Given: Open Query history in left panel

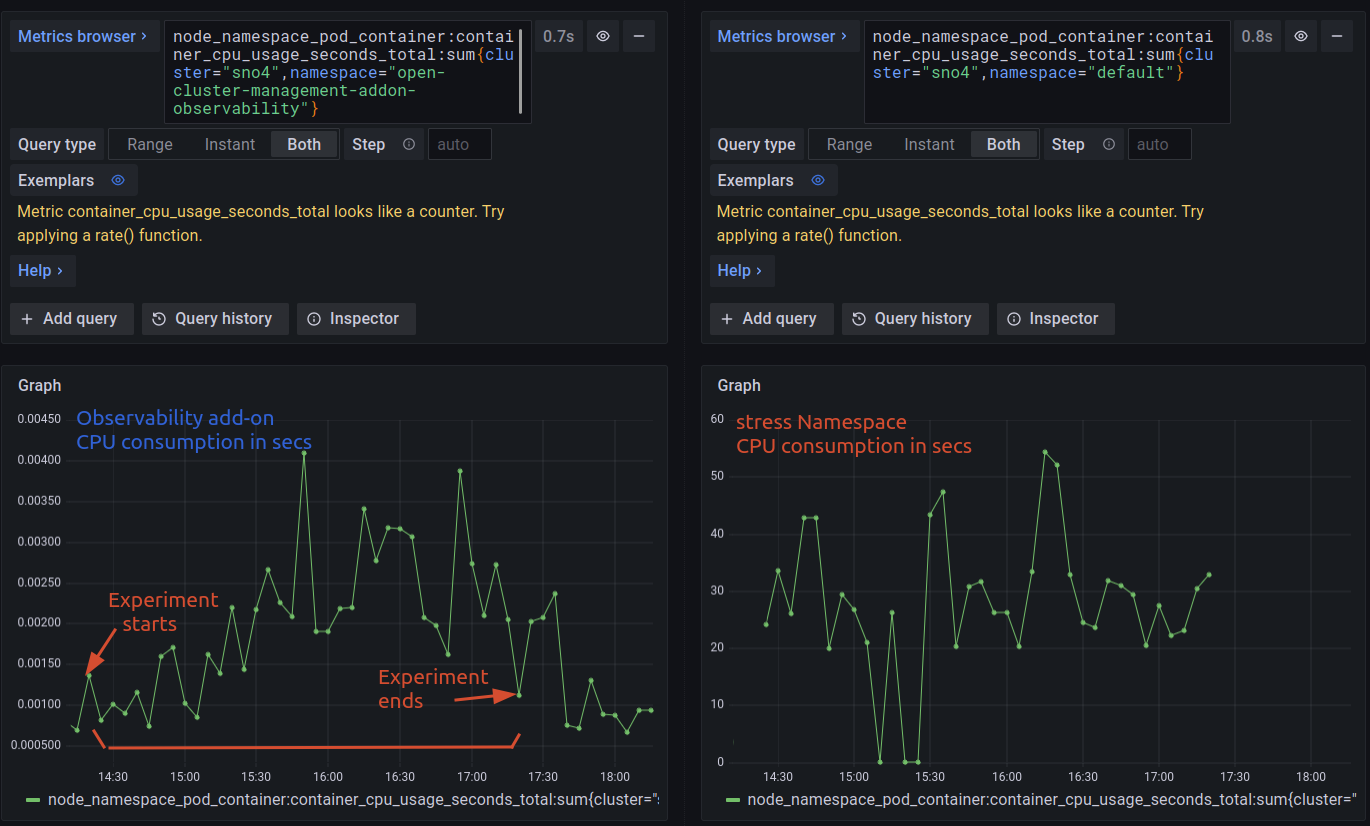Looking at the screenshot, I should click(214, 318).
